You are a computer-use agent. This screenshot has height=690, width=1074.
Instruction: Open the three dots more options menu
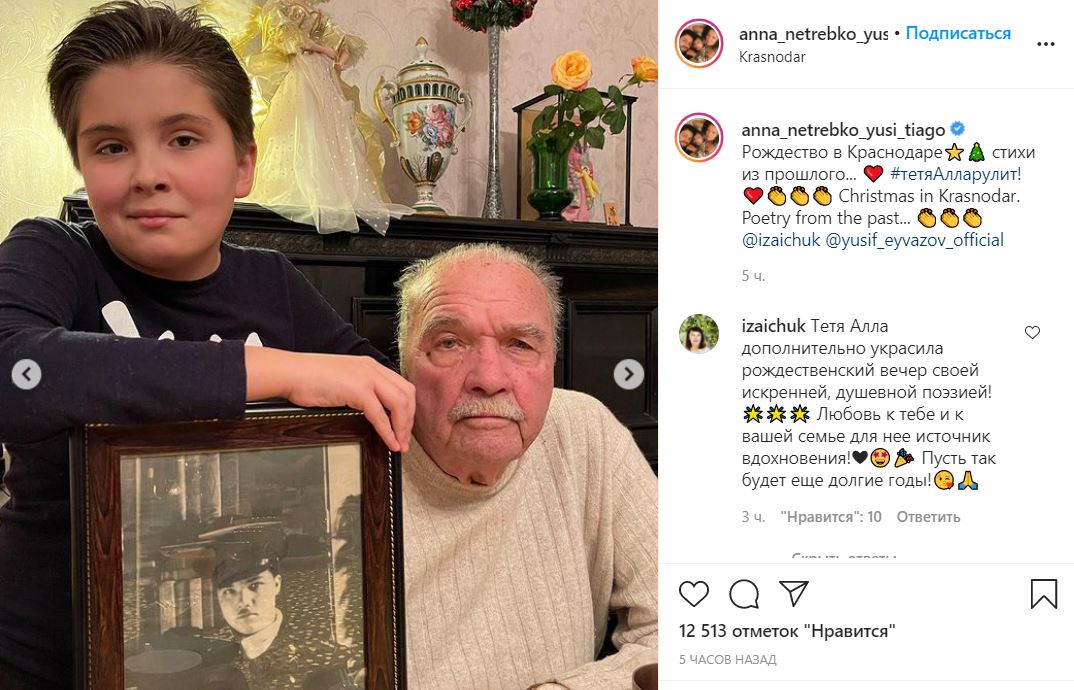pos(1045,44)
